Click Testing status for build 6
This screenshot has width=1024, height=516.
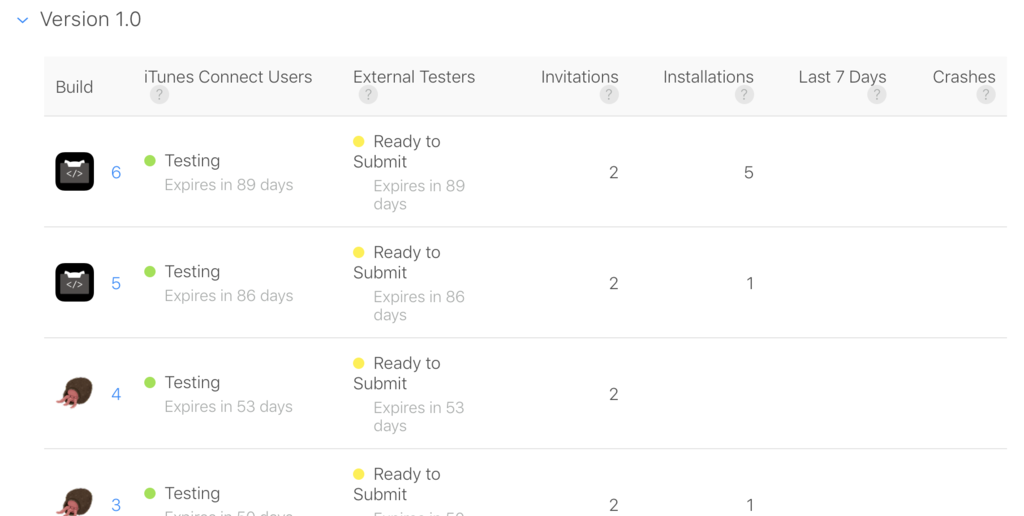pos(192,161)
